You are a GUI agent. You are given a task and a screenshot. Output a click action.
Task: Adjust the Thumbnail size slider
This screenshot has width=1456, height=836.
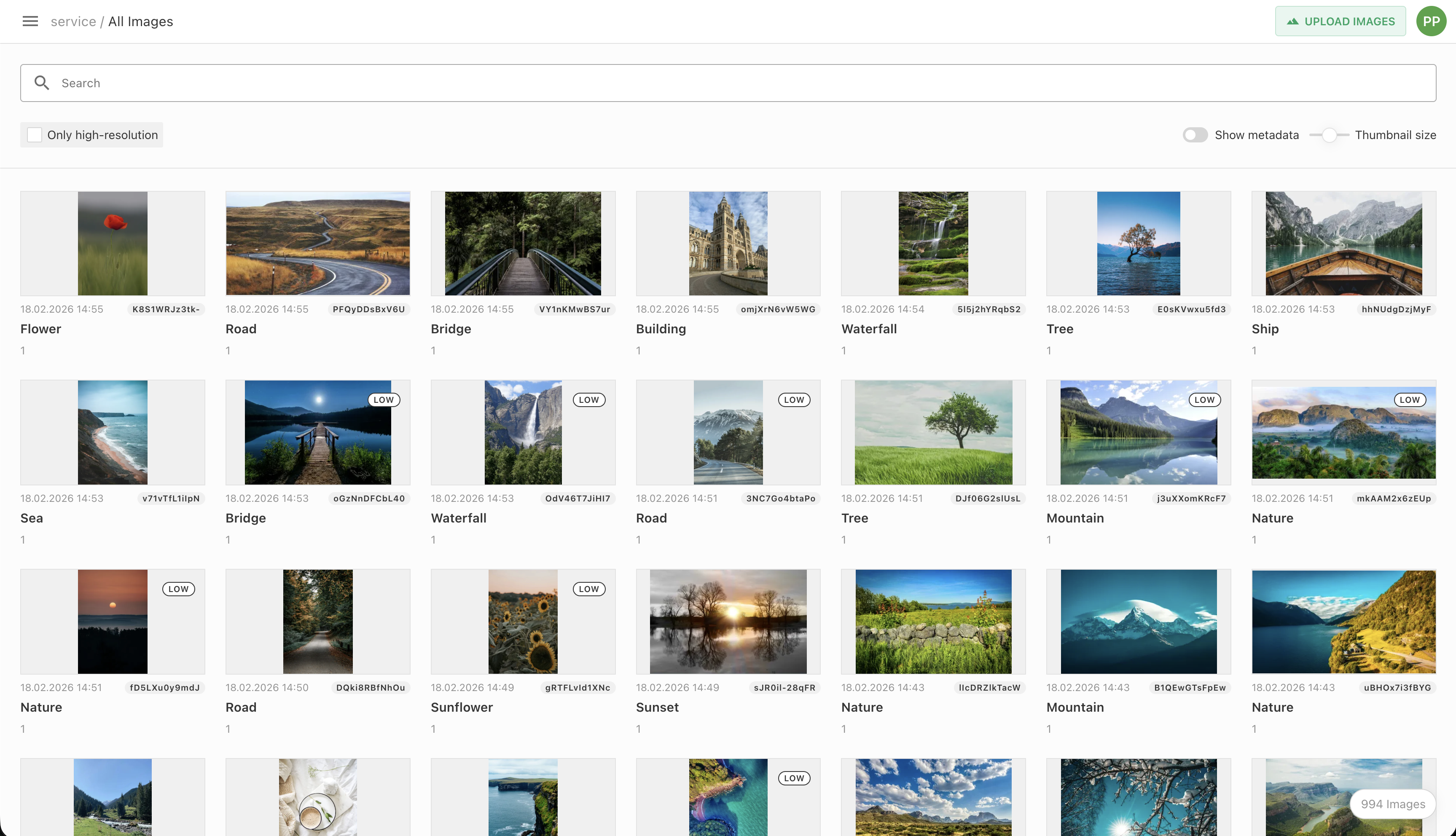(x=1329, y=135)
